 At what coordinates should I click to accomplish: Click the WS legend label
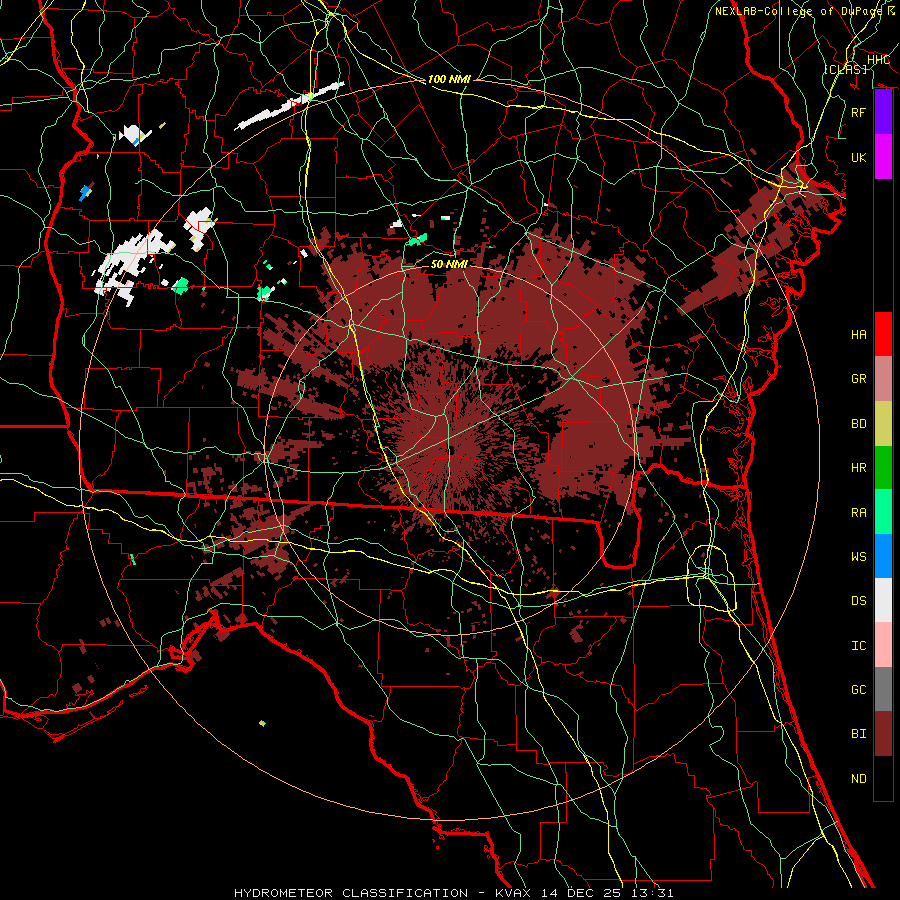click(858, 556)
